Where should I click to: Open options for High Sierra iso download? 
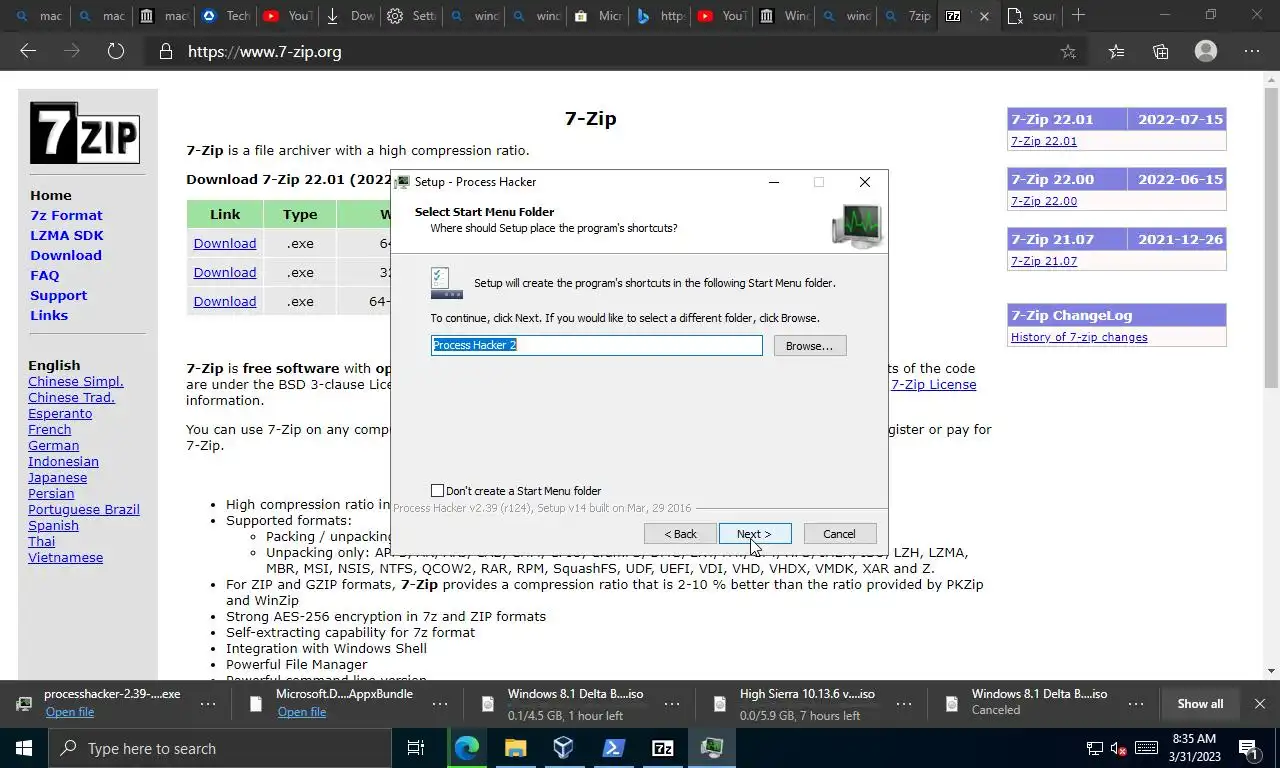(904, 704)
